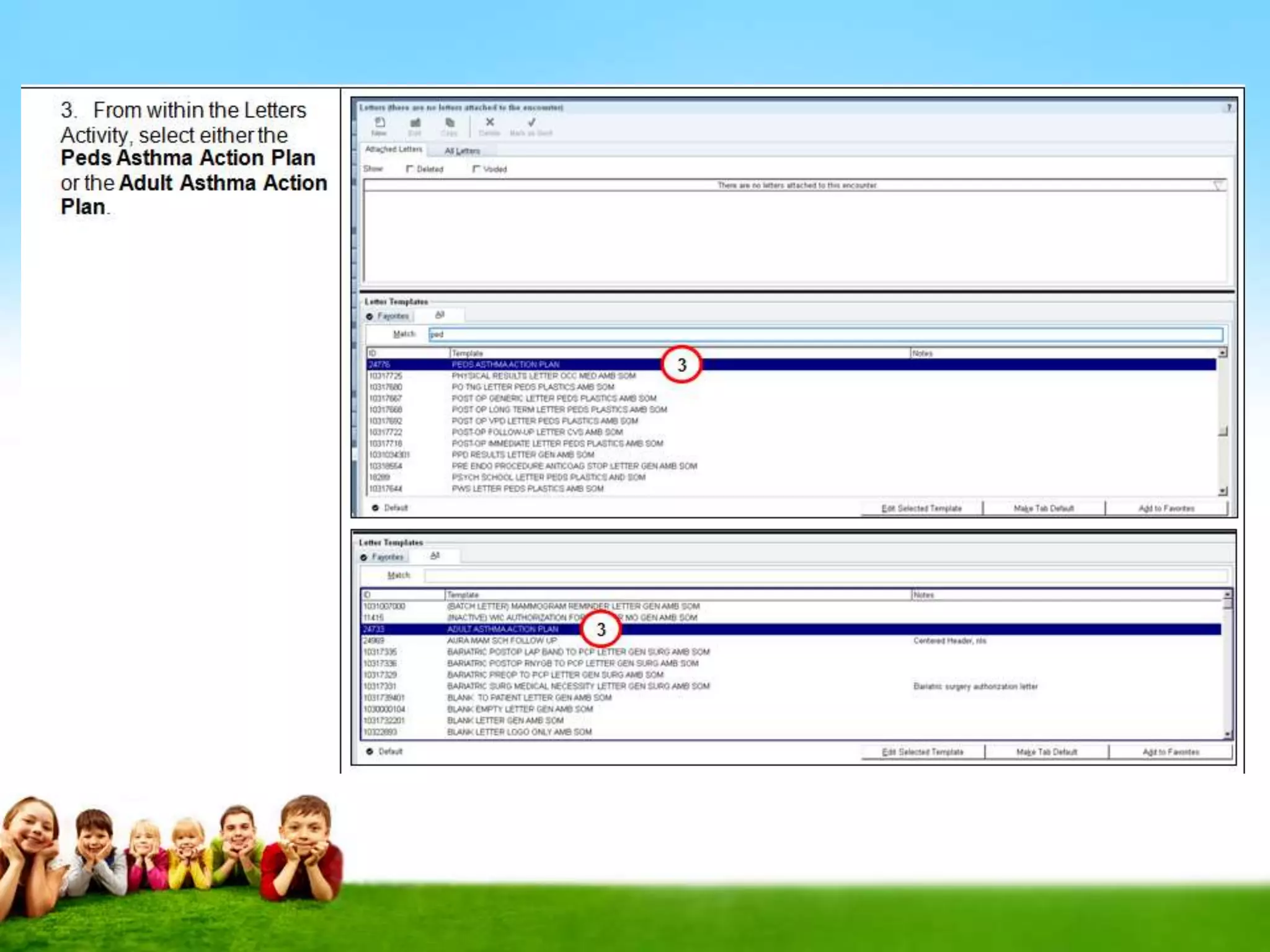Click the help question mark icon
This screenshot has height=952, width=1270.
[x=1228, y=108]
